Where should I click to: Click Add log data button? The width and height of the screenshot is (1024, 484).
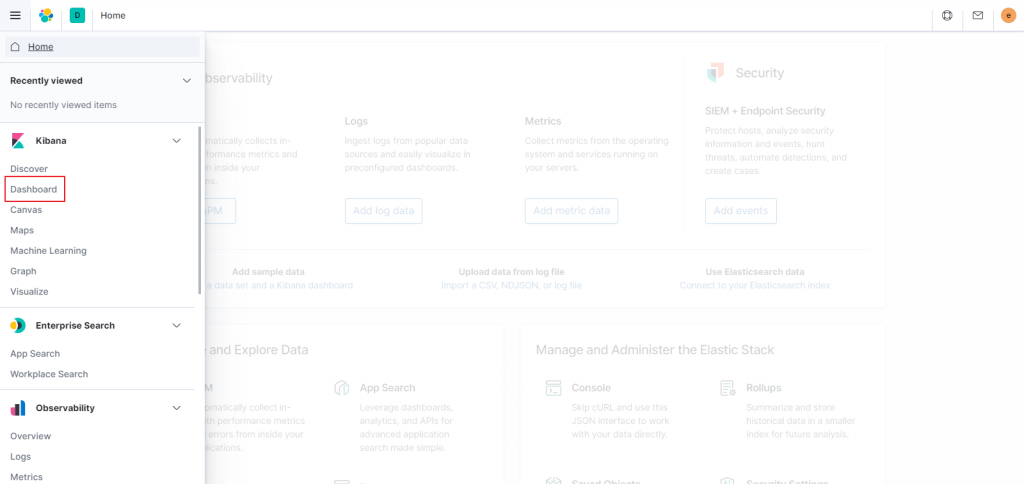point(383,211)
